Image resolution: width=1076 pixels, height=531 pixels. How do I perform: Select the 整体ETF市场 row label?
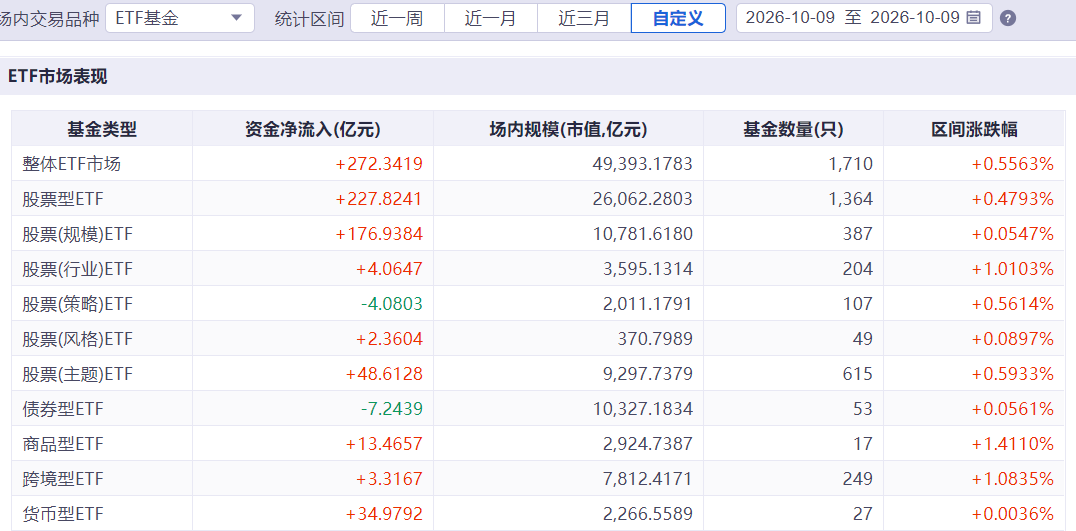[71, 164]
